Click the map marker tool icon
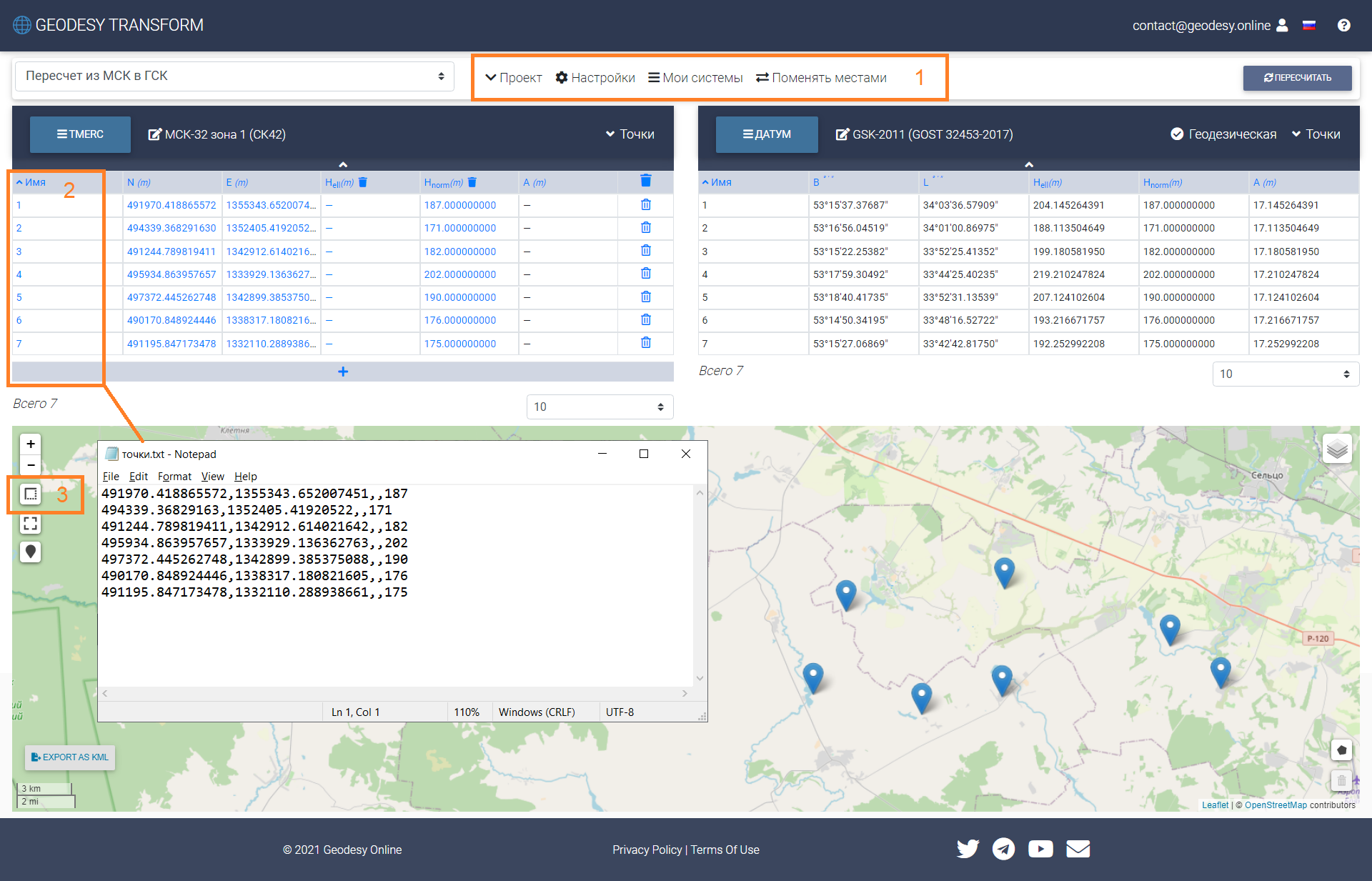The image size is (1372, 881). 30,552
